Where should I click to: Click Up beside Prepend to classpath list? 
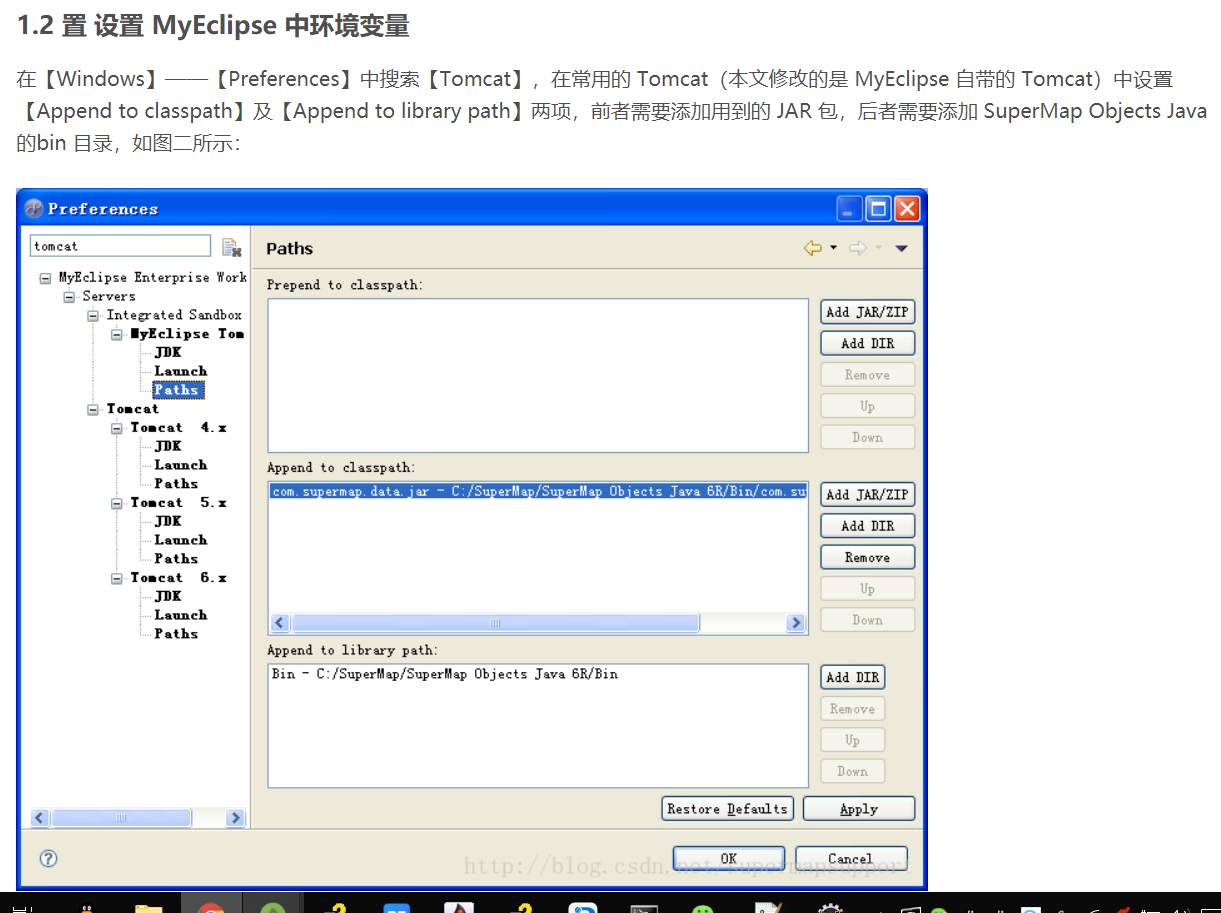tap(867, 406)
